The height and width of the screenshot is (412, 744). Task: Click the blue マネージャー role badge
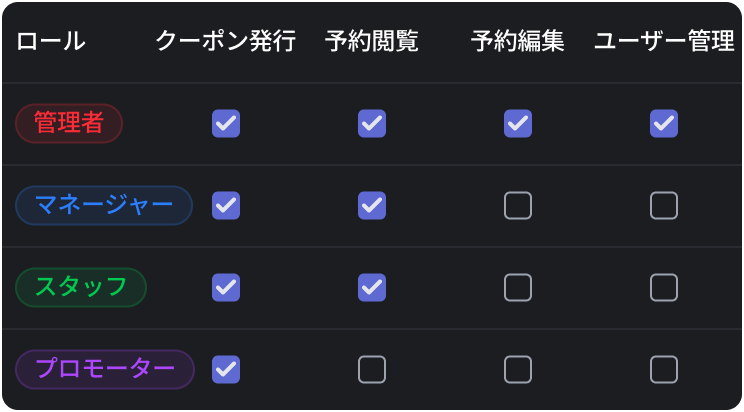click(104, 206)
